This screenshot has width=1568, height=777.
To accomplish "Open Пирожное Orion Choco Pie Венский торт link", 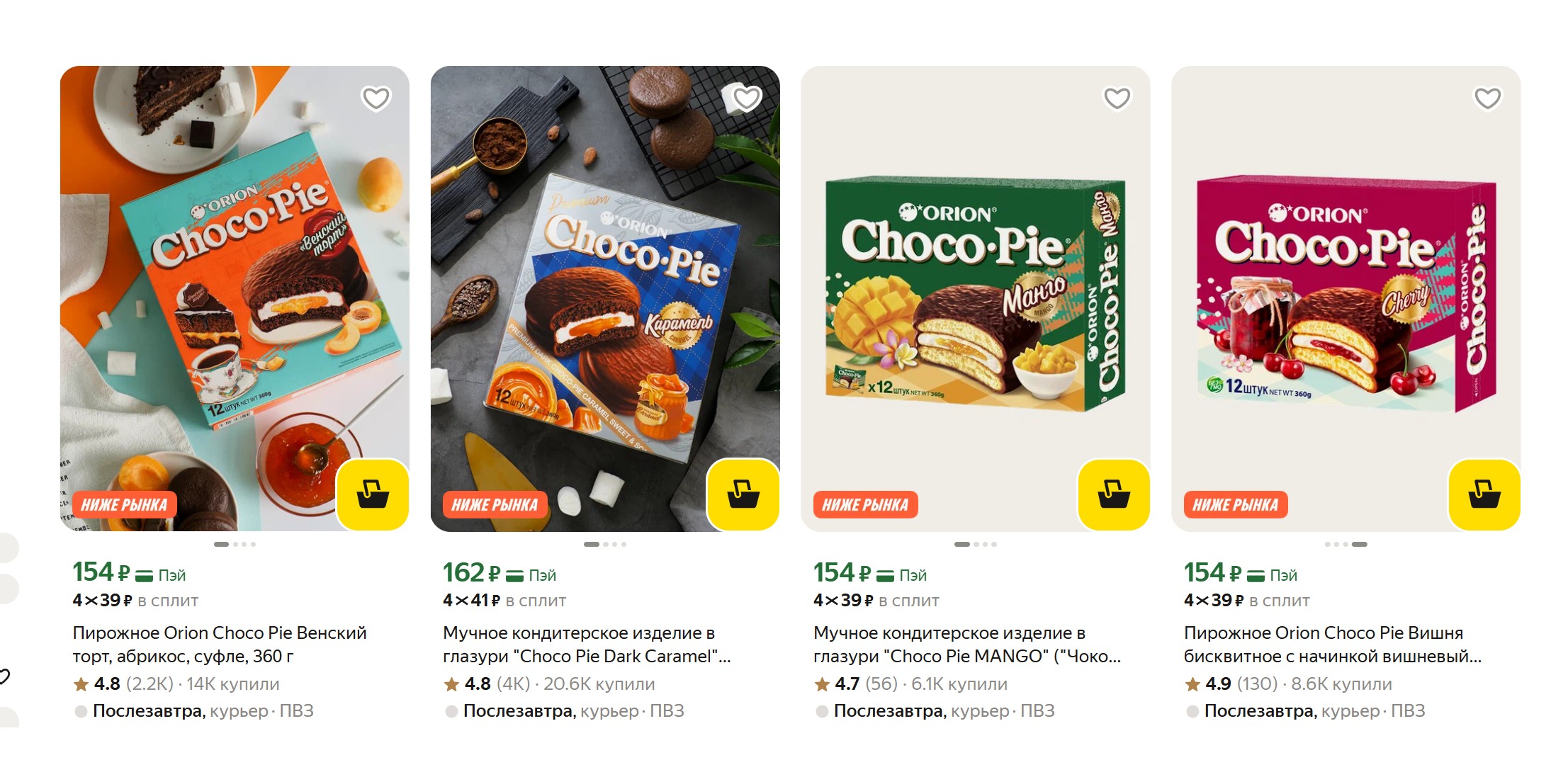I will 219,644.
